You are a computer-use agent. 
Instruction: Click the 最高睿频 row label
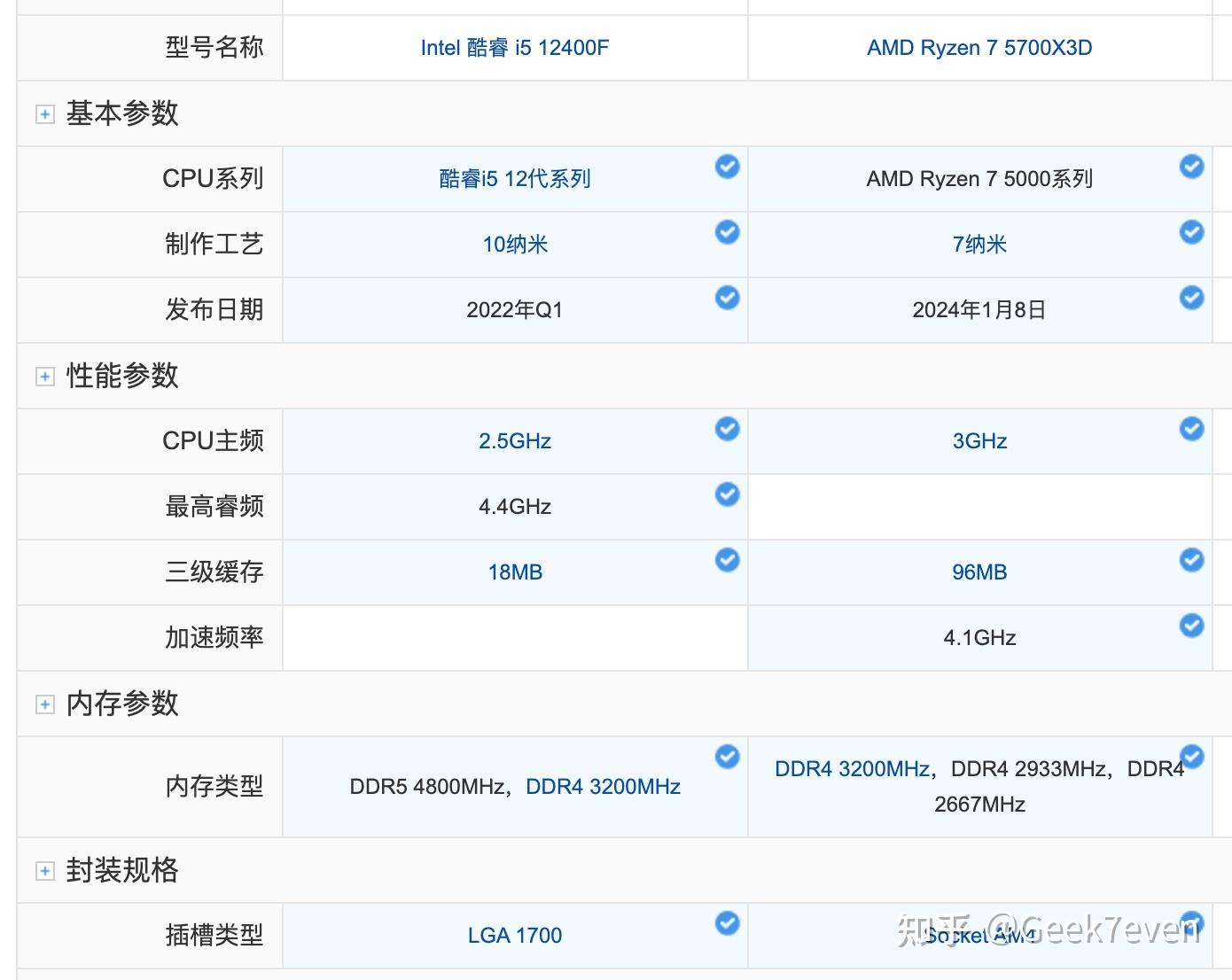(x=214, y=507)
